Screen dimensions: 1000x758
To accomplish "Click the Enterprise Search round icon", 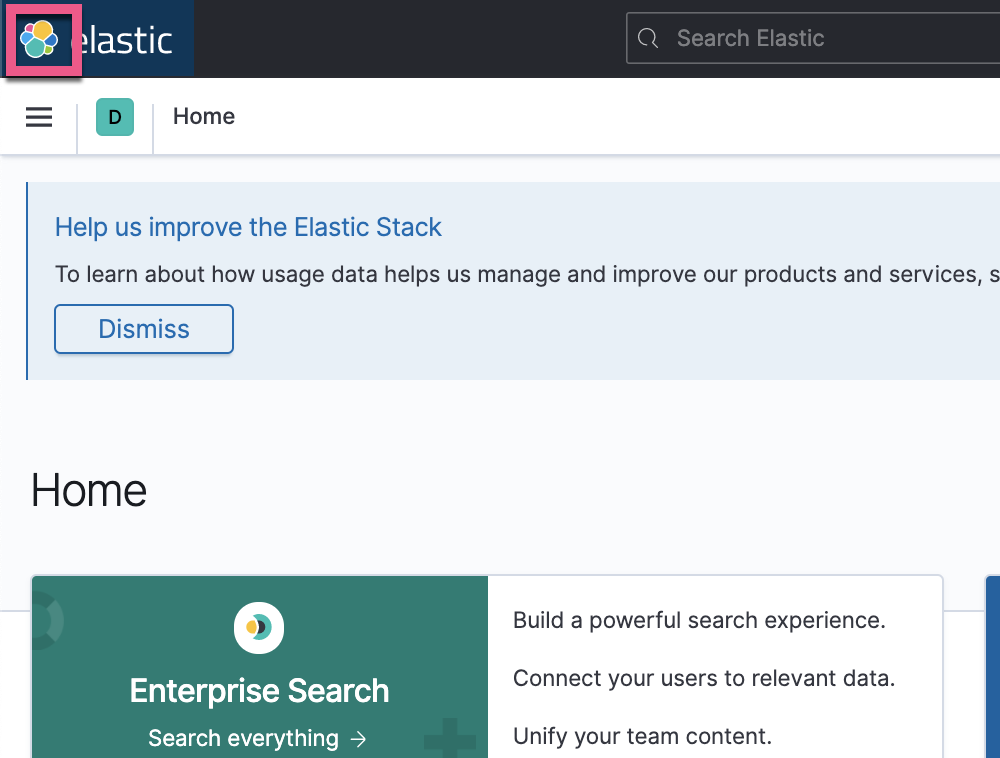I will click(259, 628).
